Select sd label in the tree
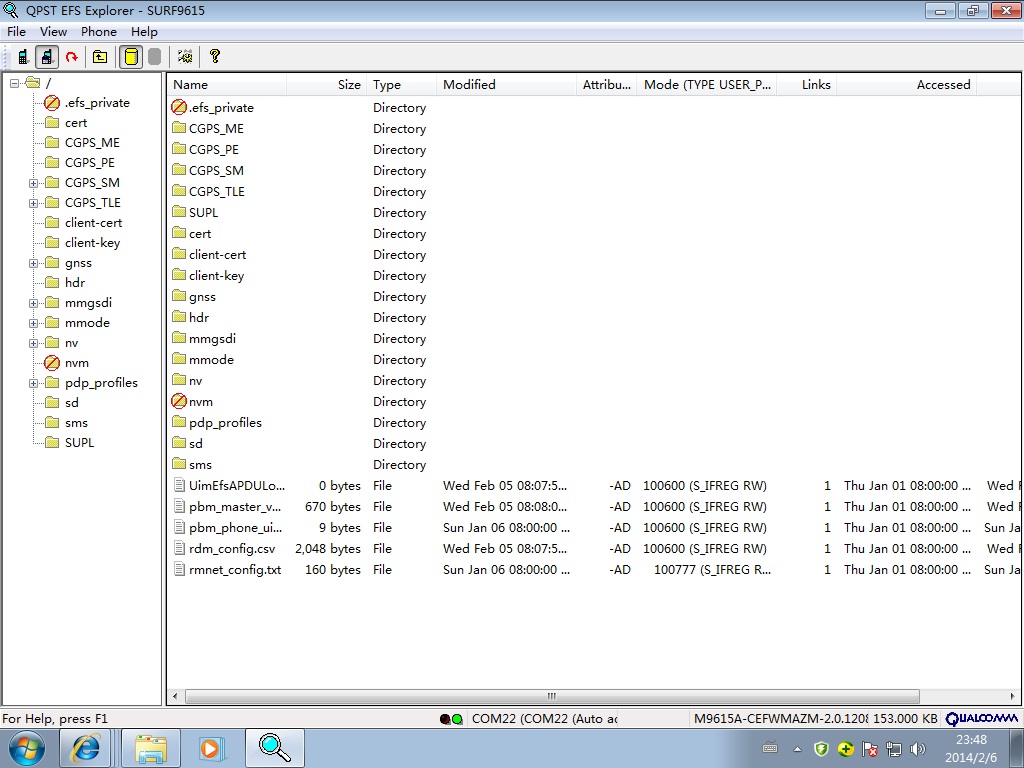Screen dimensions: 1024x768 tap(72, 403)
